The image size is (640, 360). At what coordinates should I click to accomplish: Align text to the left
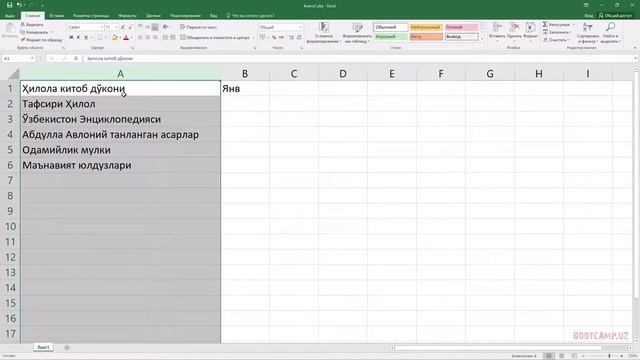(x=140, y=38)
